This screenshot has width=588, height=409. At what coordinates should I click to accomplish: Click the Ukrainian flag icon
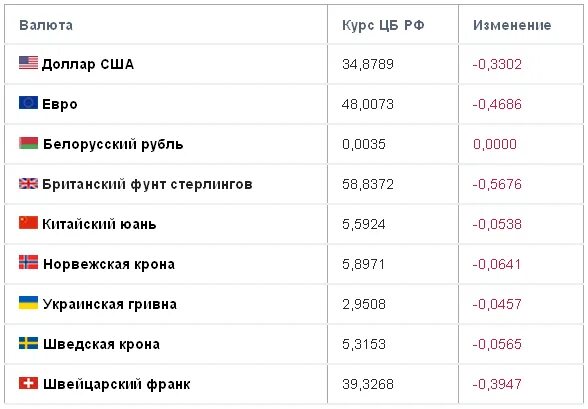pos(28,303)
